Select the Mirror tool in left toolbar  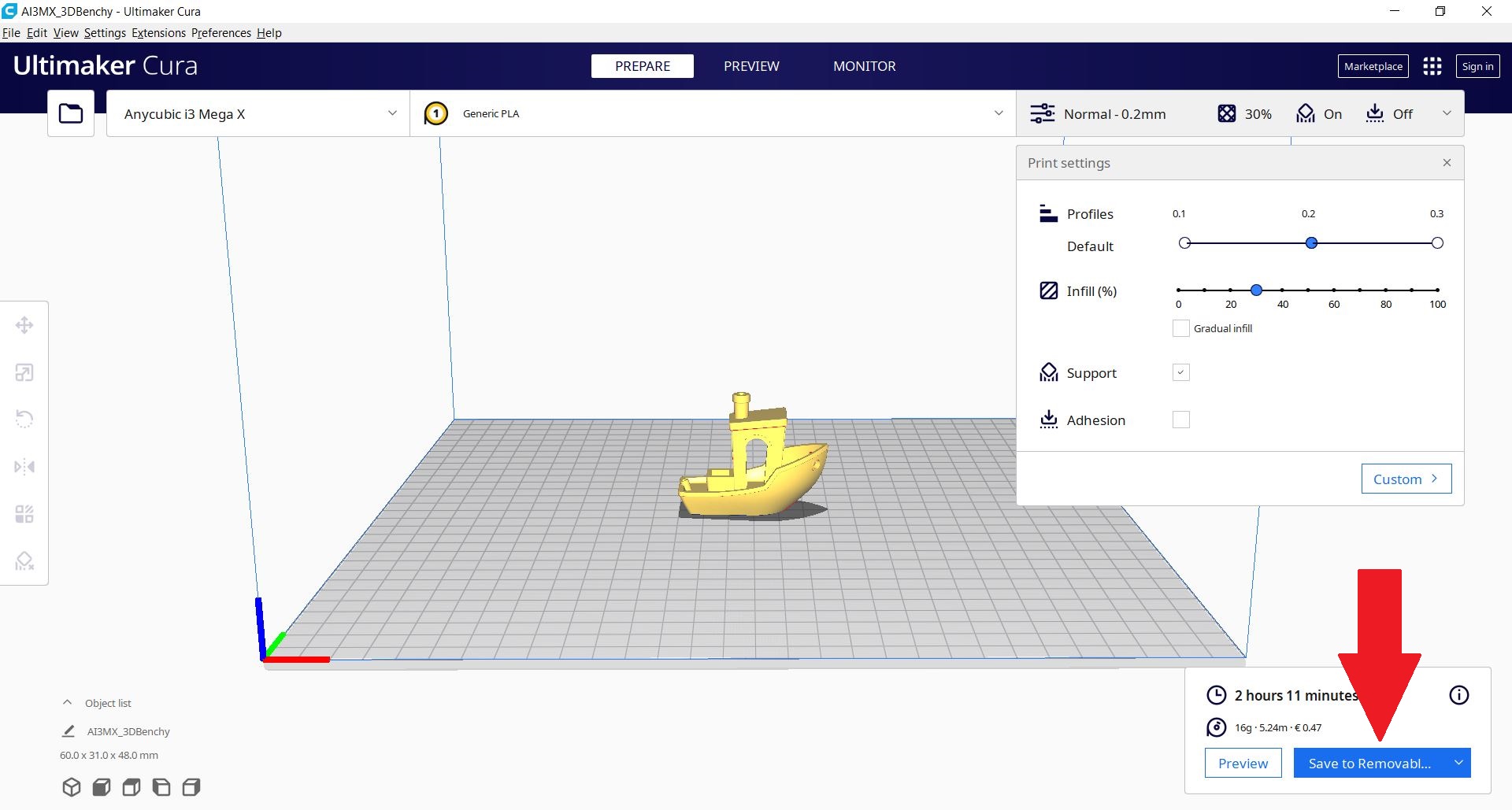point(24,467)
